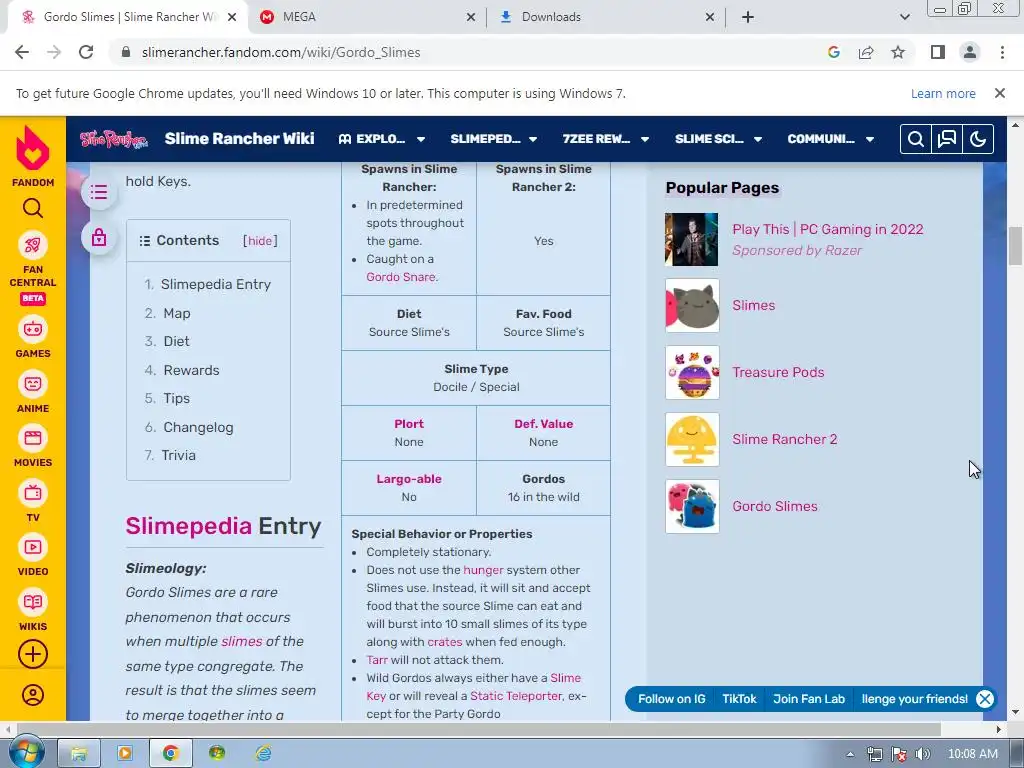Screen dimensions: 1024x768
Task: Open Internet Explorer from taskbar
Action: coord(263,754)
